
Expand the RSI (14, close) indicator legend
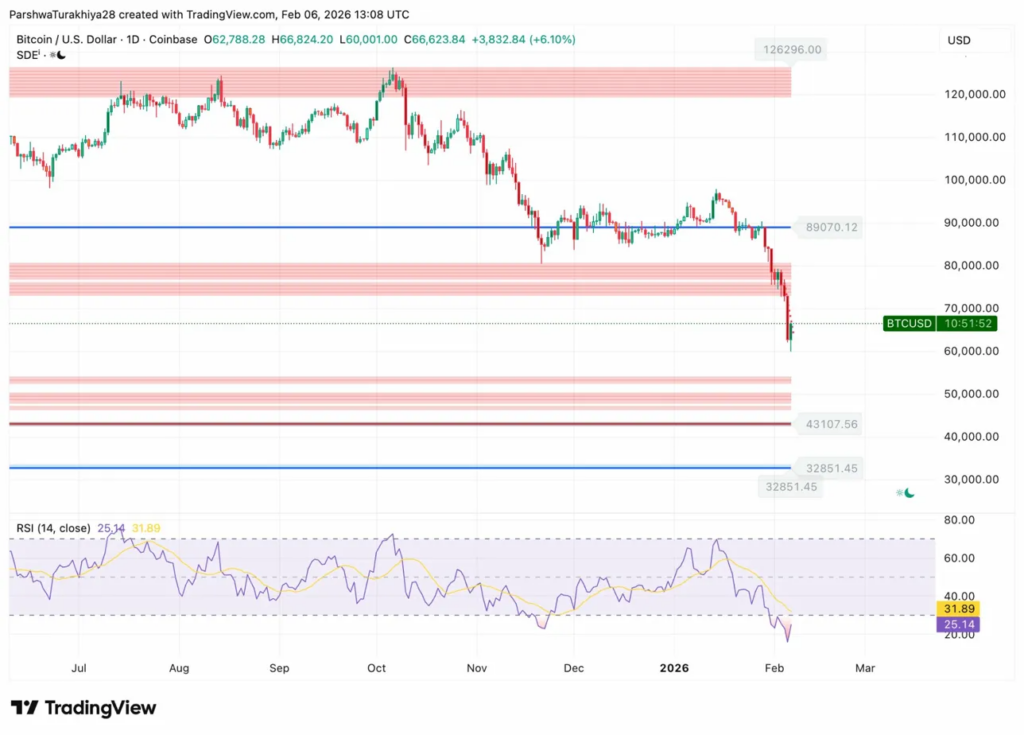pyautogui.click(x=52, y=528)
